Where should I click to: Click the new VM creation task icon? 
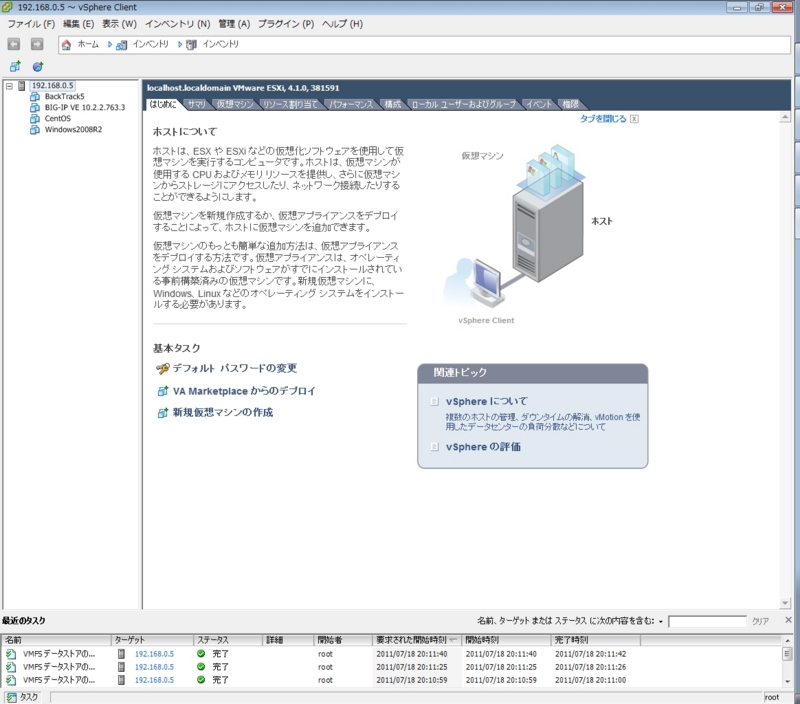tap(163, 413)
